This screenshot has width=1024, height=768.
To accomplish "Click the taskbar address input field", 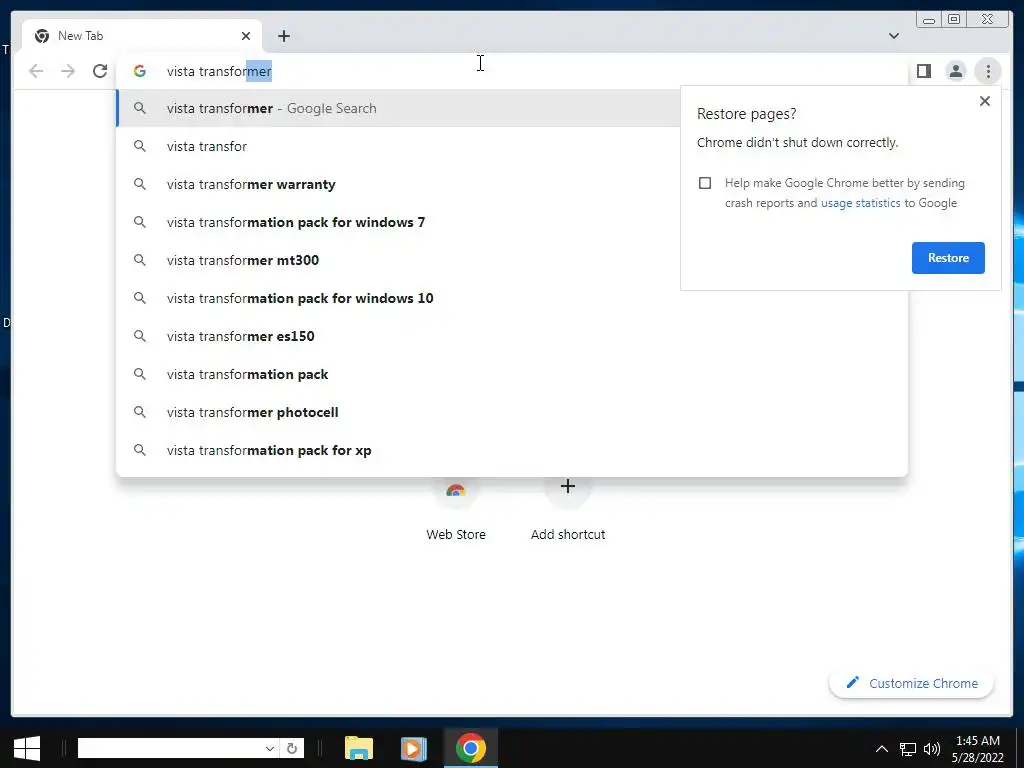I will point(170,748).
